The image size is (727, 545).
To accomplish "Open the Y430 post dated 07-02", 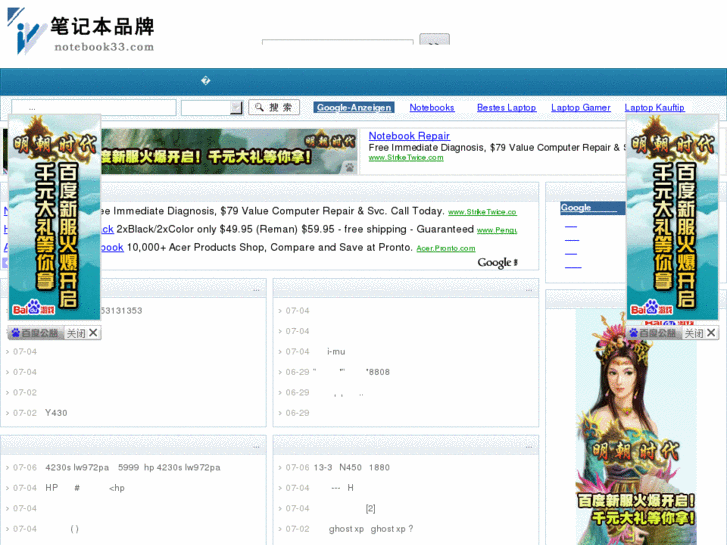I will [56, 413].
